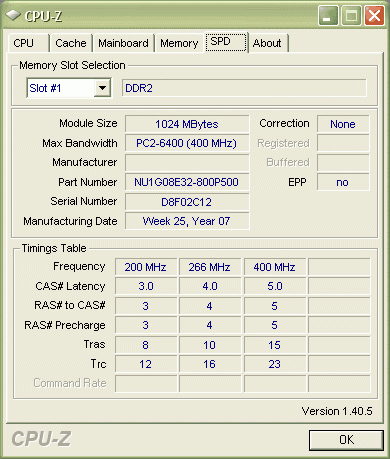The image size is (390, 459).
Task: Click the Memory Slot Selection group label
Action: point(72,65)
